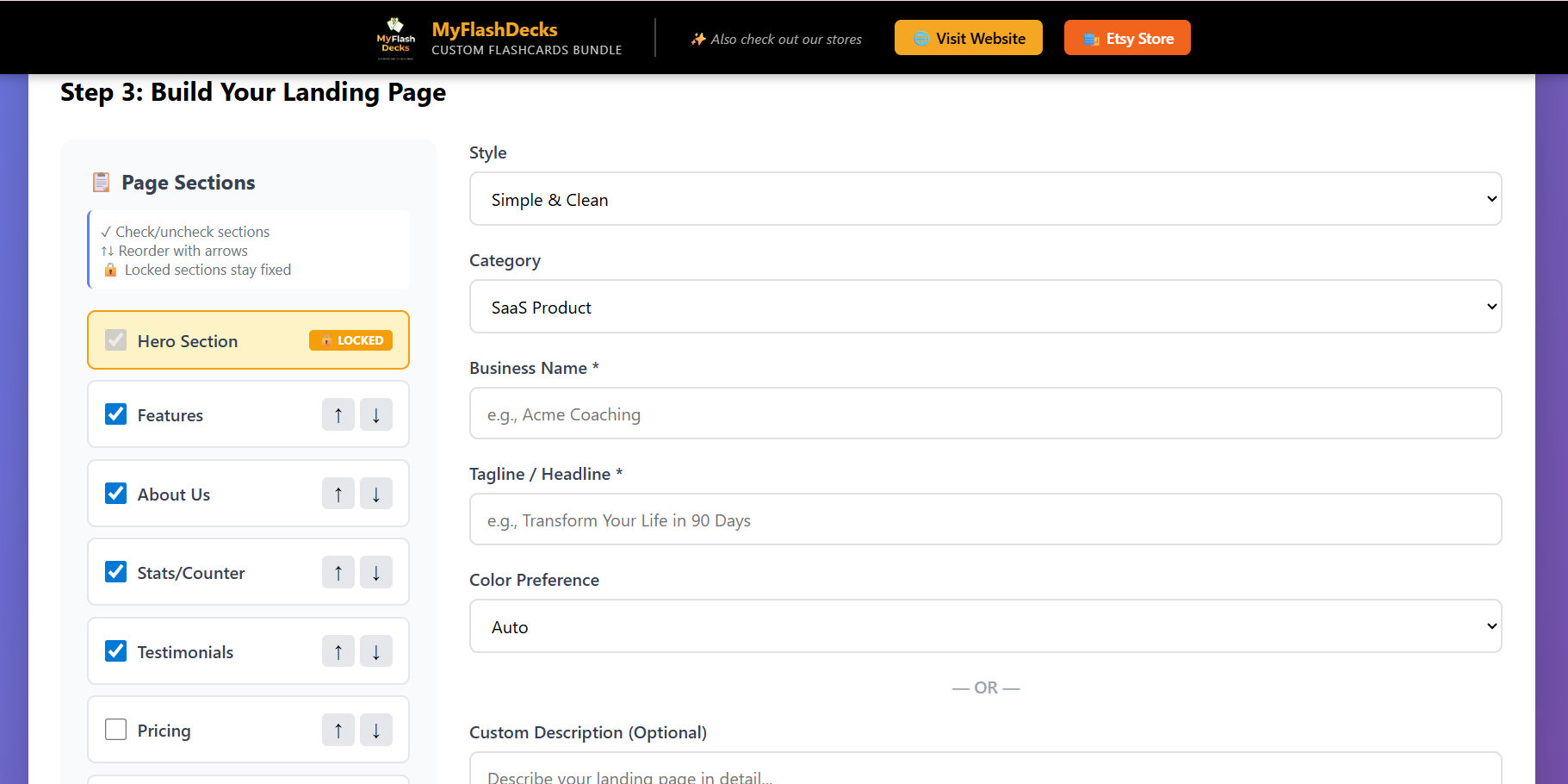Open the Etsy Store button

[x=1127, y=38]
